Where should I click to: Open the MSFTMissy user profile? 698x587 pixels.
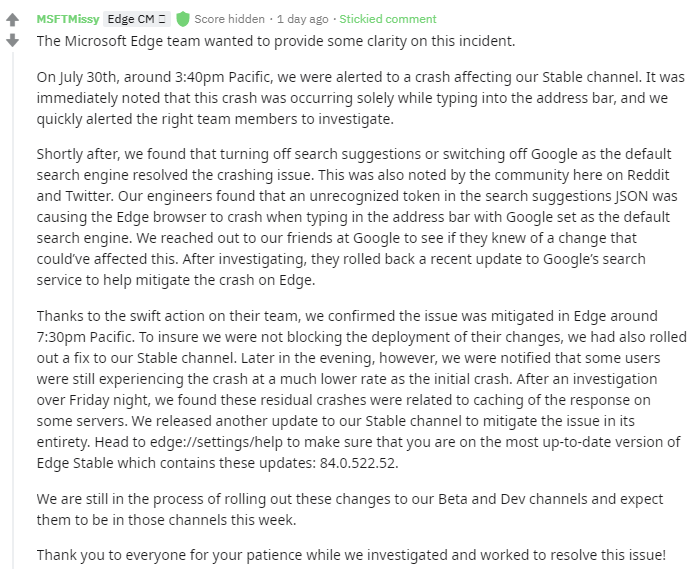pyautogui.click(x=66, y=19)
